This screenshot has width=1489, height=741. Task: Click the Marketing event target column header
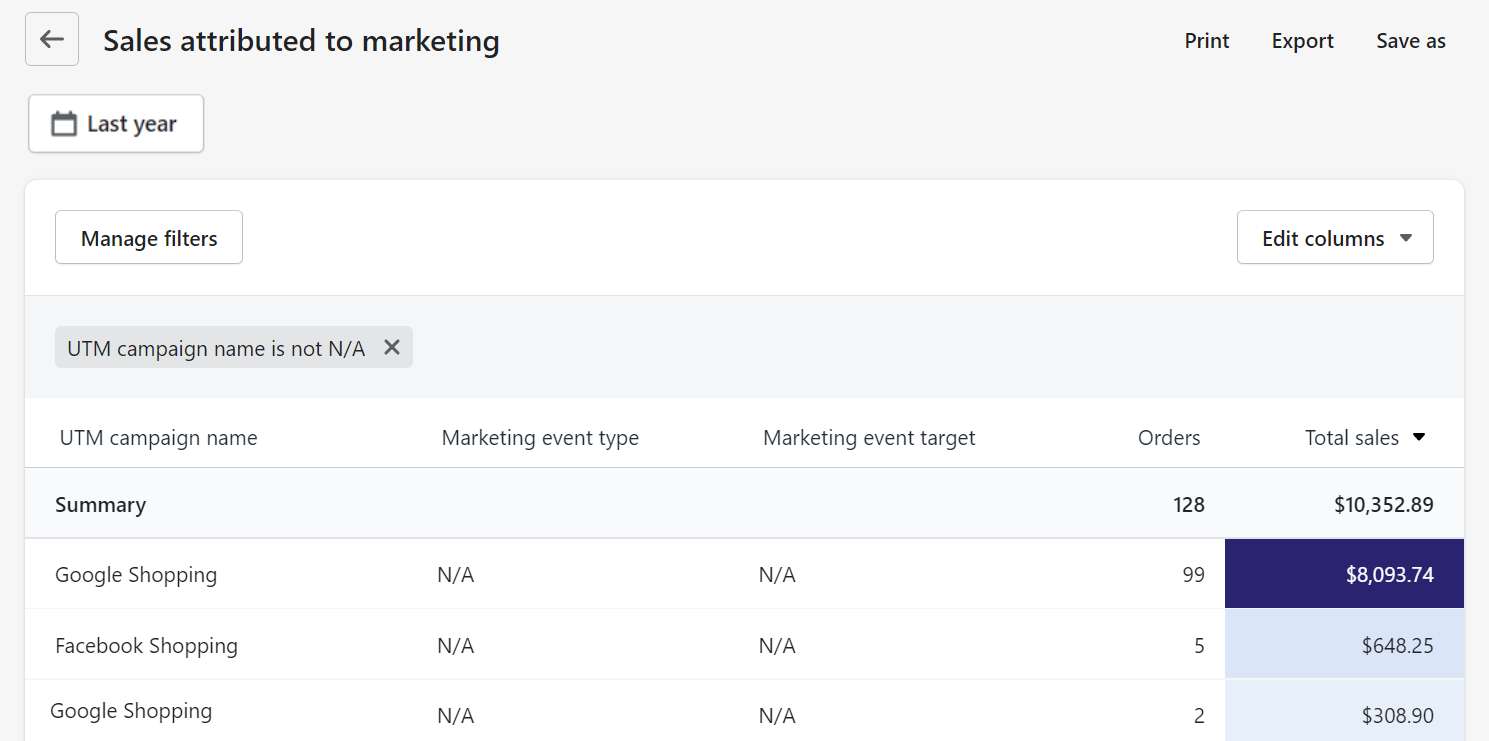click(x=869, y=437)
